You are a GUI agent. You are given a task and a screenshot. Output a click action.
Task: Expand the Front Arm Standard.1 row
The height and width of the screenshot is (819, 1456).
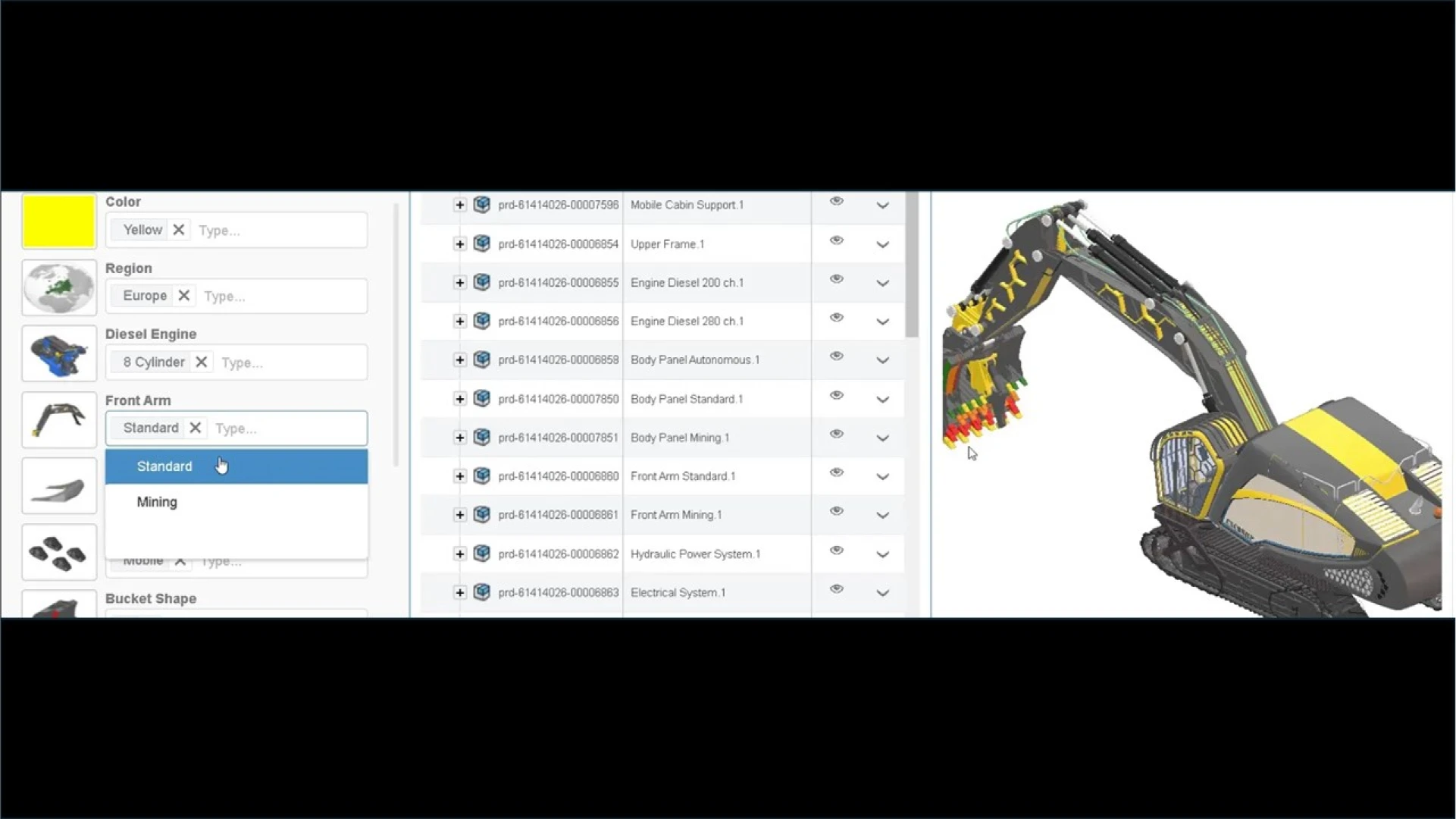[x=459, y=476]
